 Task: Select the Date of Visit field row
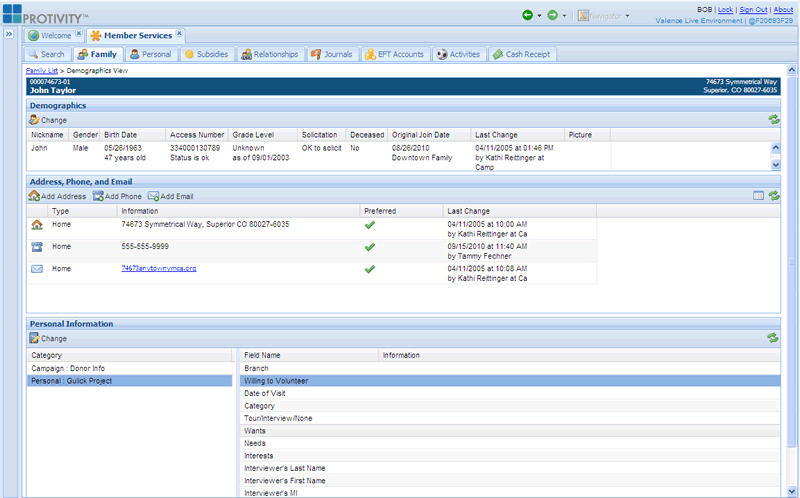510,393
